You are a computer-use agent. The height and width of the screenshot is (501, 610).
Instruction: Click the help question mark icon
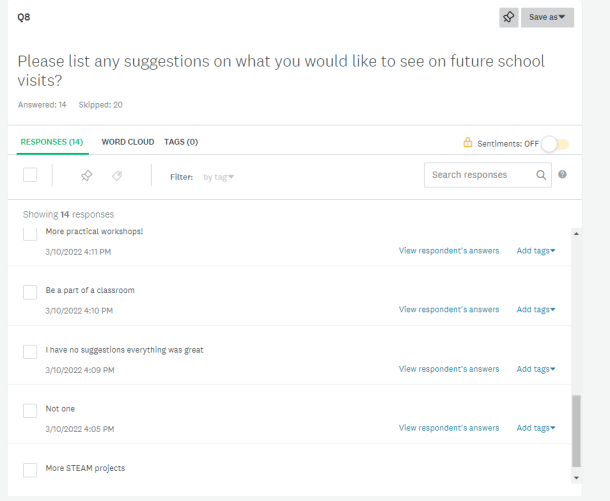563,175
